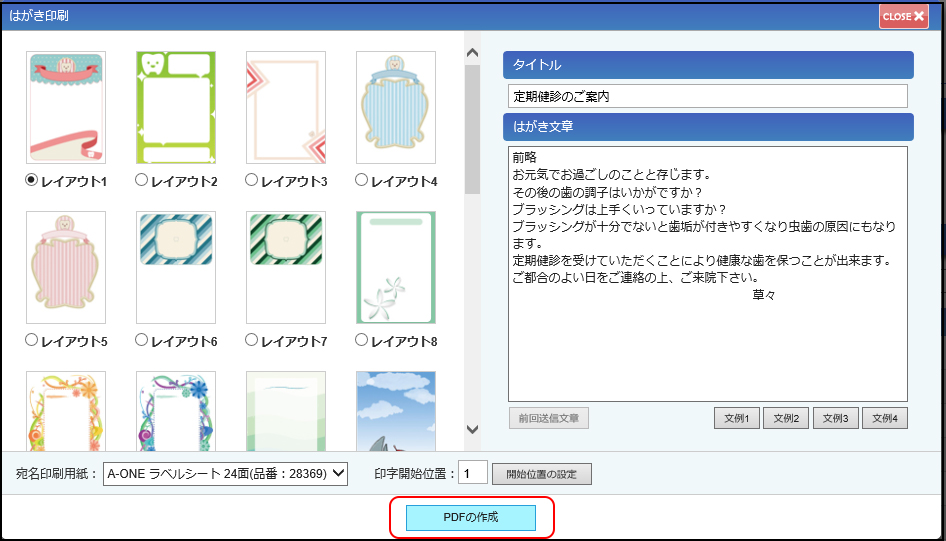Click the layout list scroll down arrow
946x541 pixels.
pyautogui.click(x=472, y=429)
